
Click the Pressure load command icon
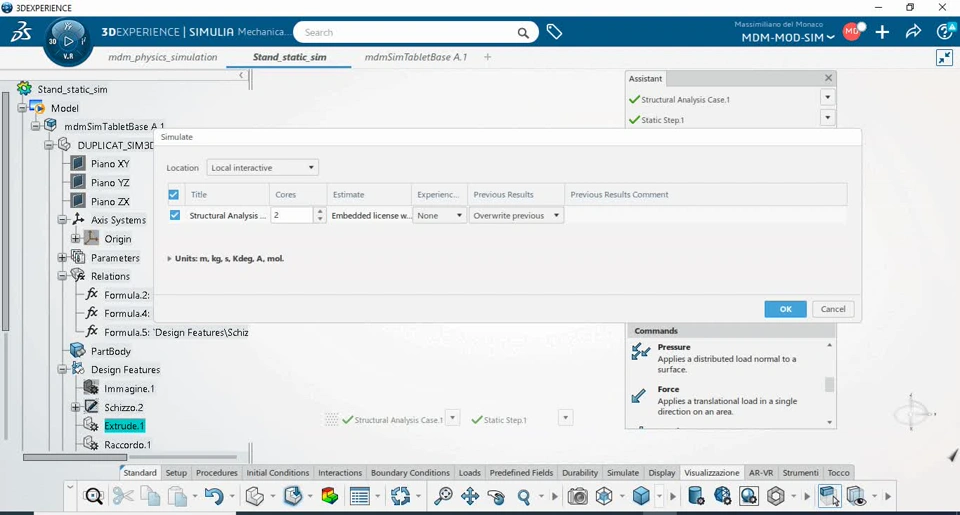tap(640, 351)
